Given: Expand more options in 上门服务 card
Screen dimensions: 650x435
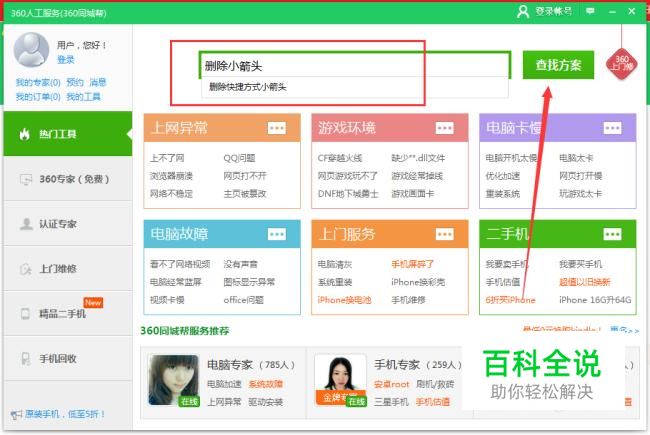Looking at the screenshot, I should (444, 234).
